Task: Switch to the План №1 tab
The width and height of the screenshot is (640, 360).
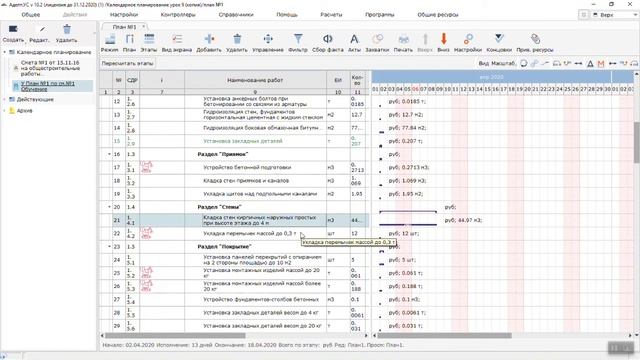Action: pyautogui.click(x=124, y=27)
